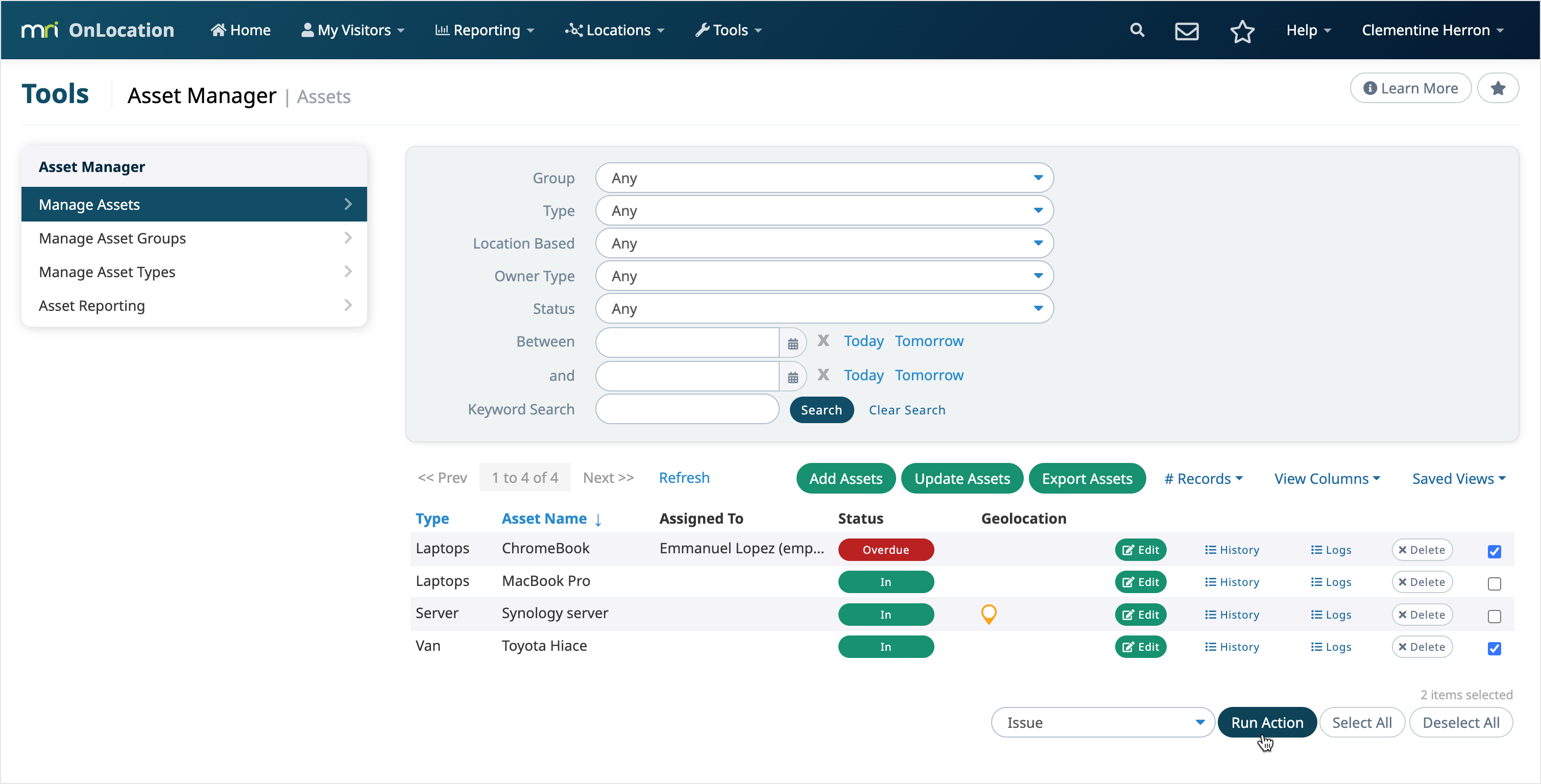Delete the Synology server asset

click(1422, 615)
